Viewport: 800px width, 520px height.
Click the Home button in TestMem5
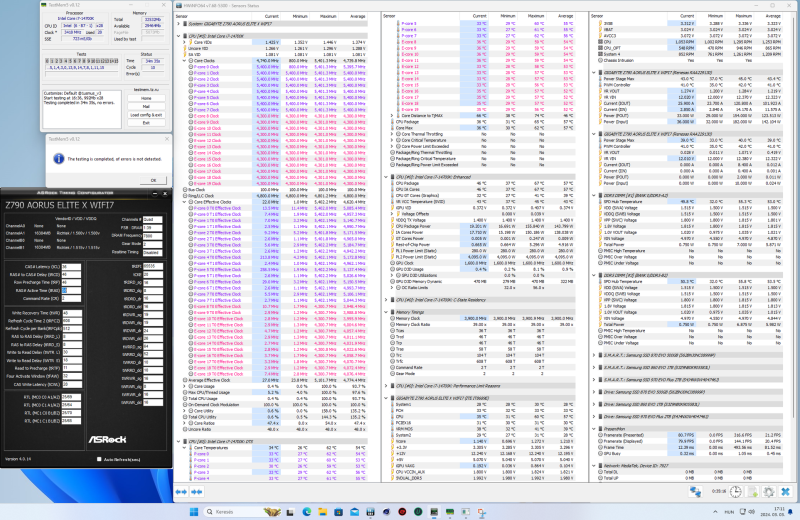[146, 98]
